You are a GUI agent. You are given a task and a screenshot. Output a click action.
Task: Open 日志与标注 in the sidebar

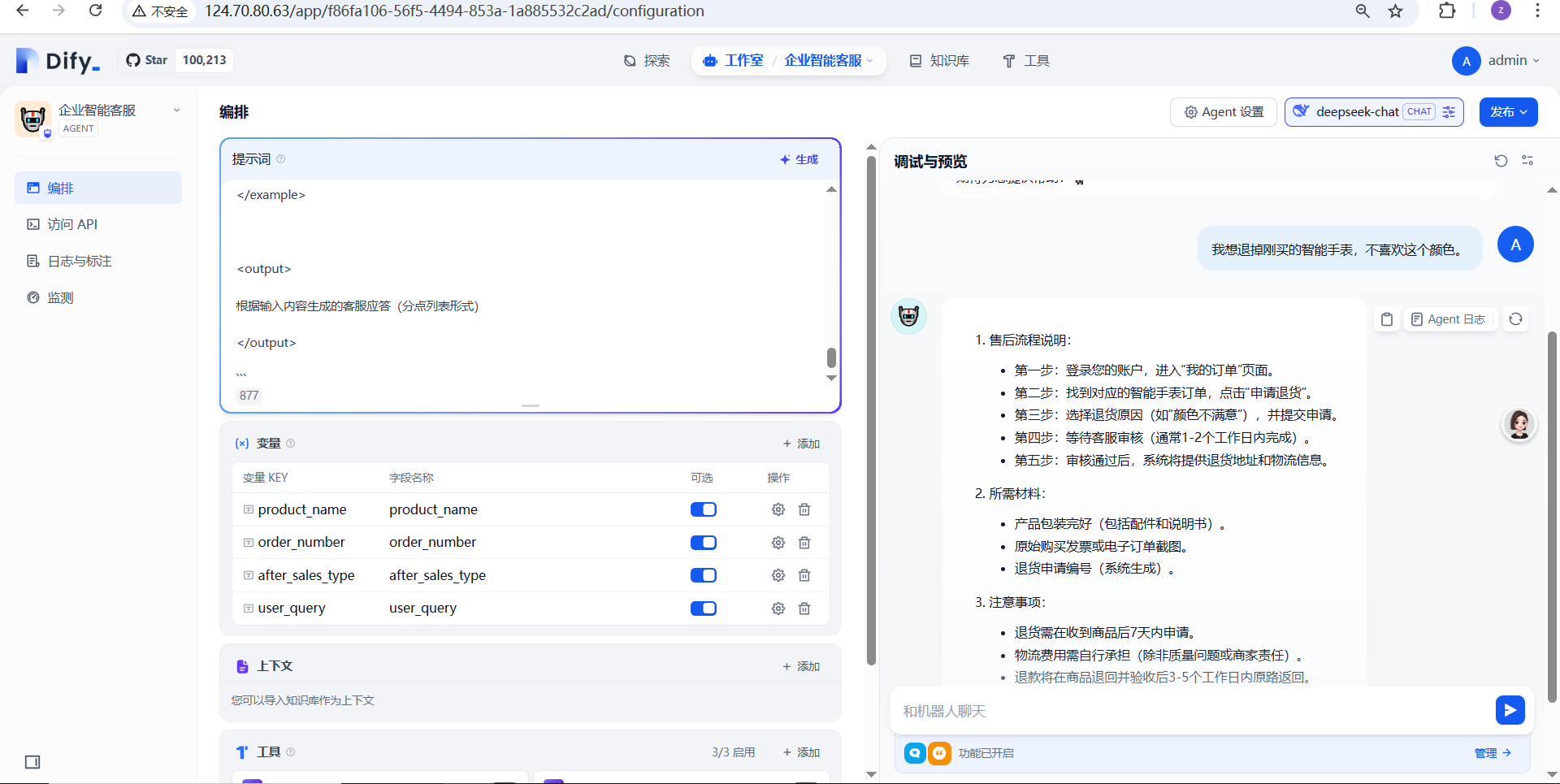(x=98, y=261)
